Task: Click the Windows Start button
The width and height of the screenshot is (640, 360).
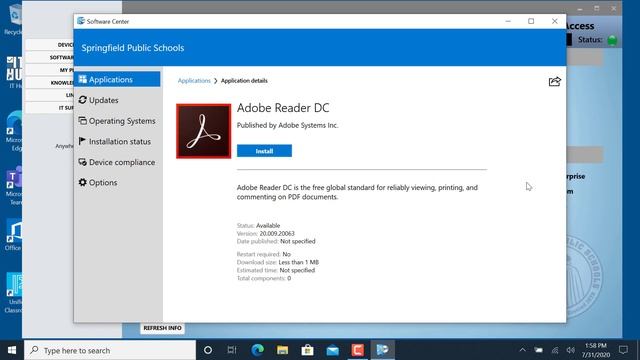Action: 12,350
